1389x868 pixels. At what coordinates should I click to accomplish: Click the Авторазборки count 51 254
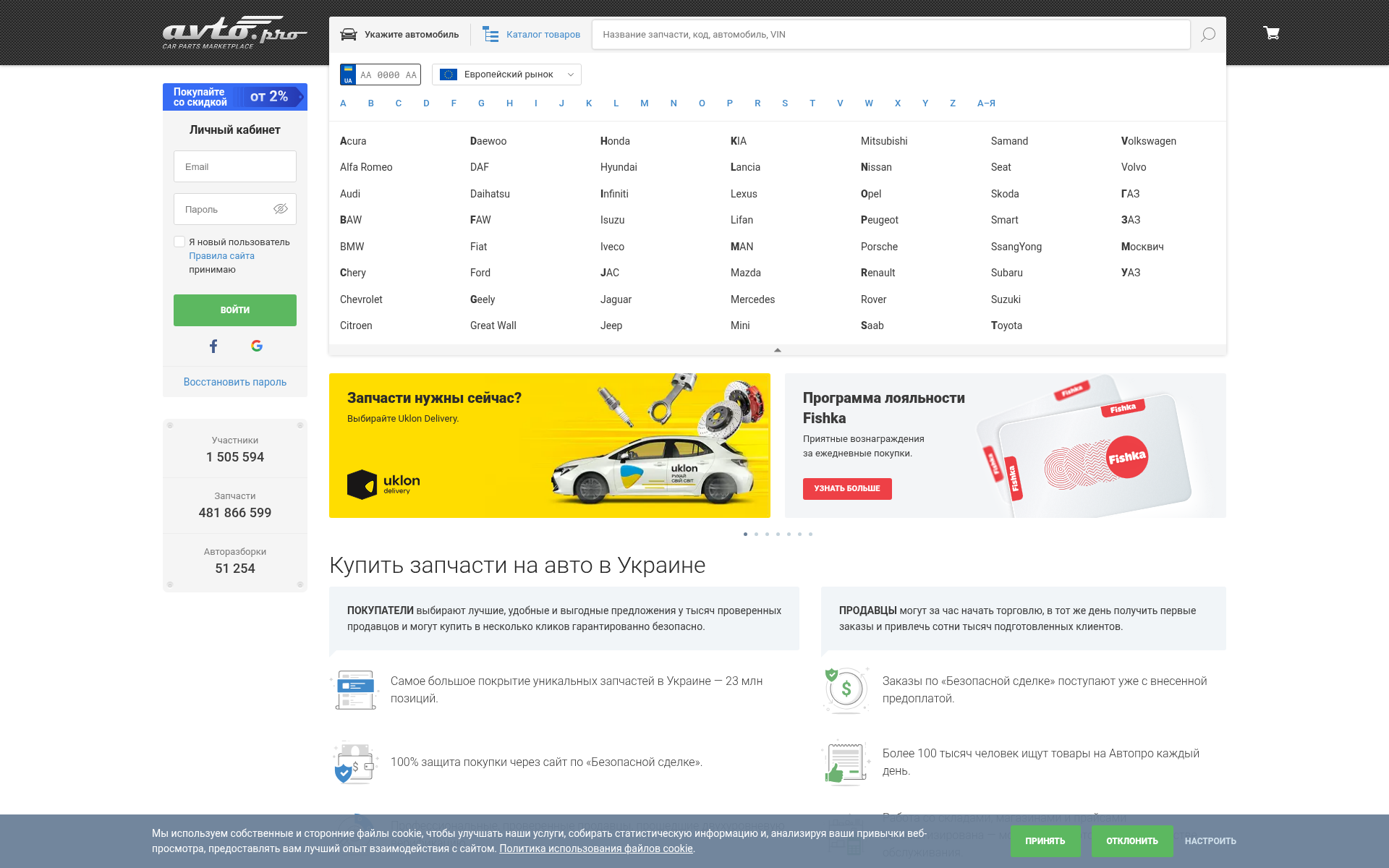click(235, 569)
